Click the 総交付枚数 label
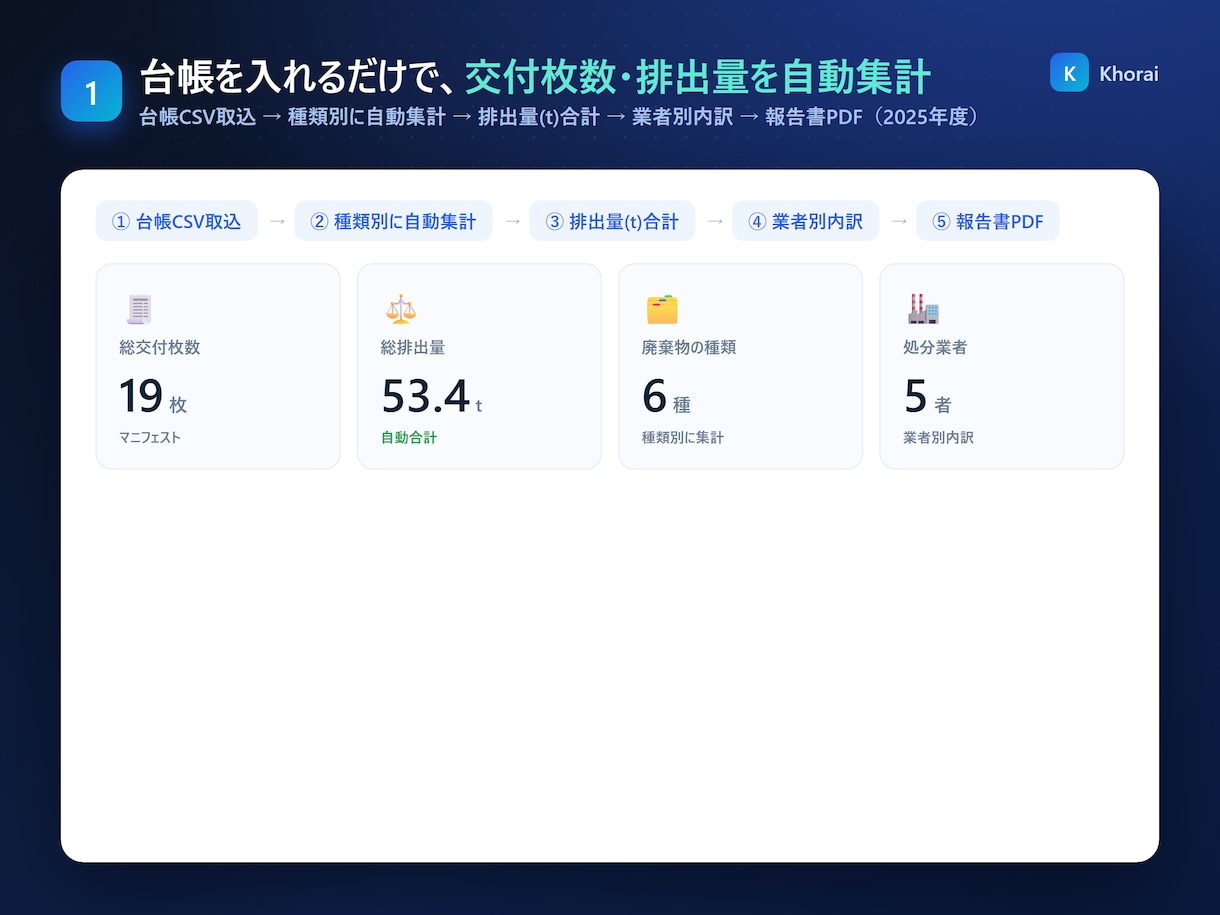Viewport: 1220px width, 915px height. pyautogui.click(x=160, y=348)
